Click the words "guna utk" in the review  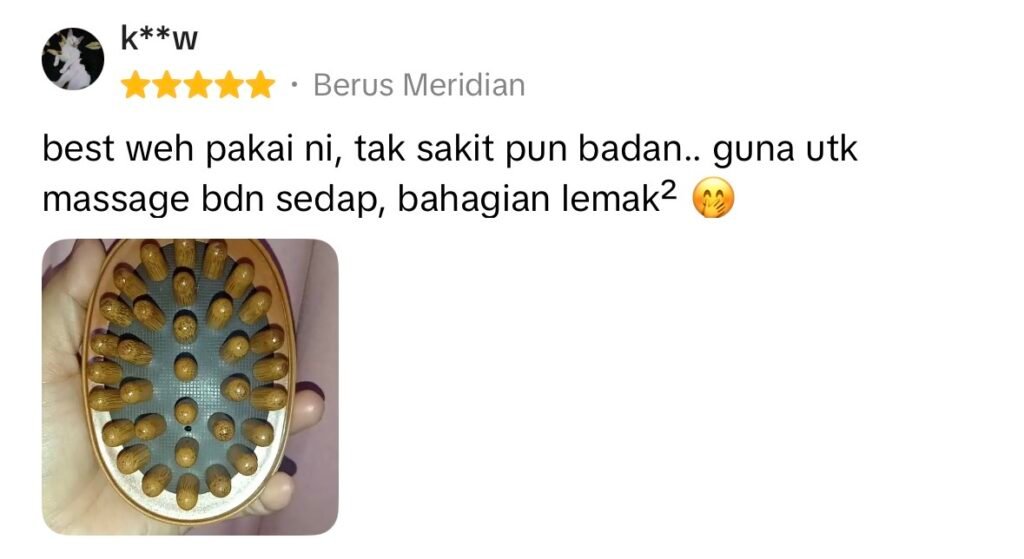785,150
